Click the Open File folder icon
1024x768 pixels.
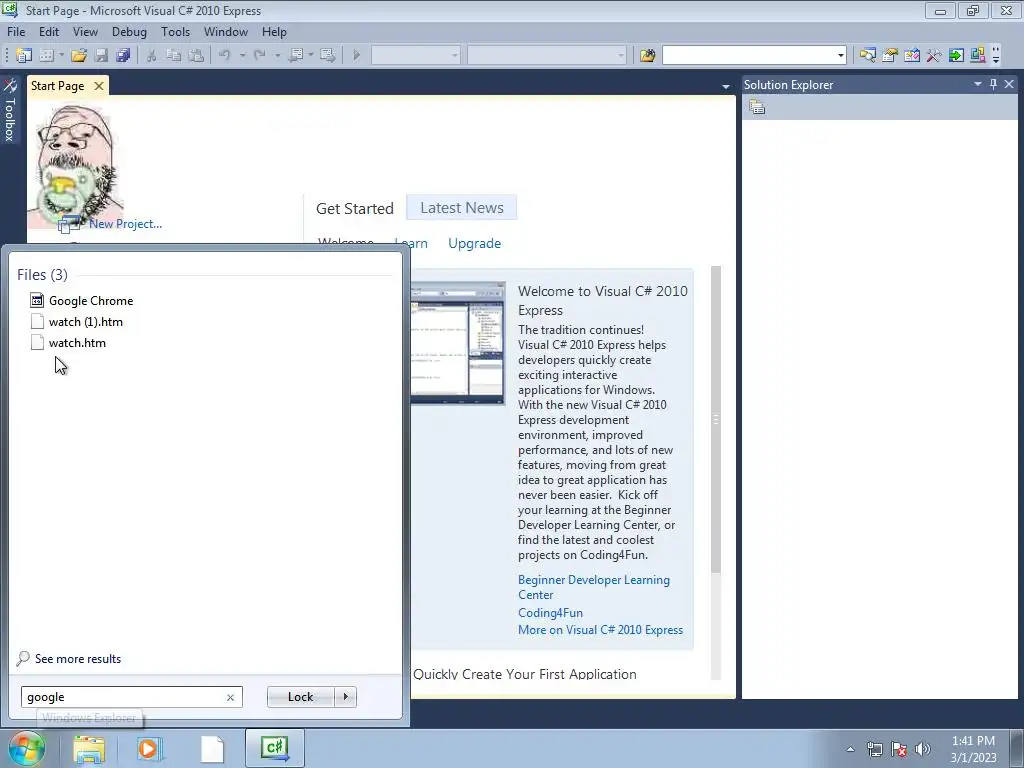coord(79,56)
